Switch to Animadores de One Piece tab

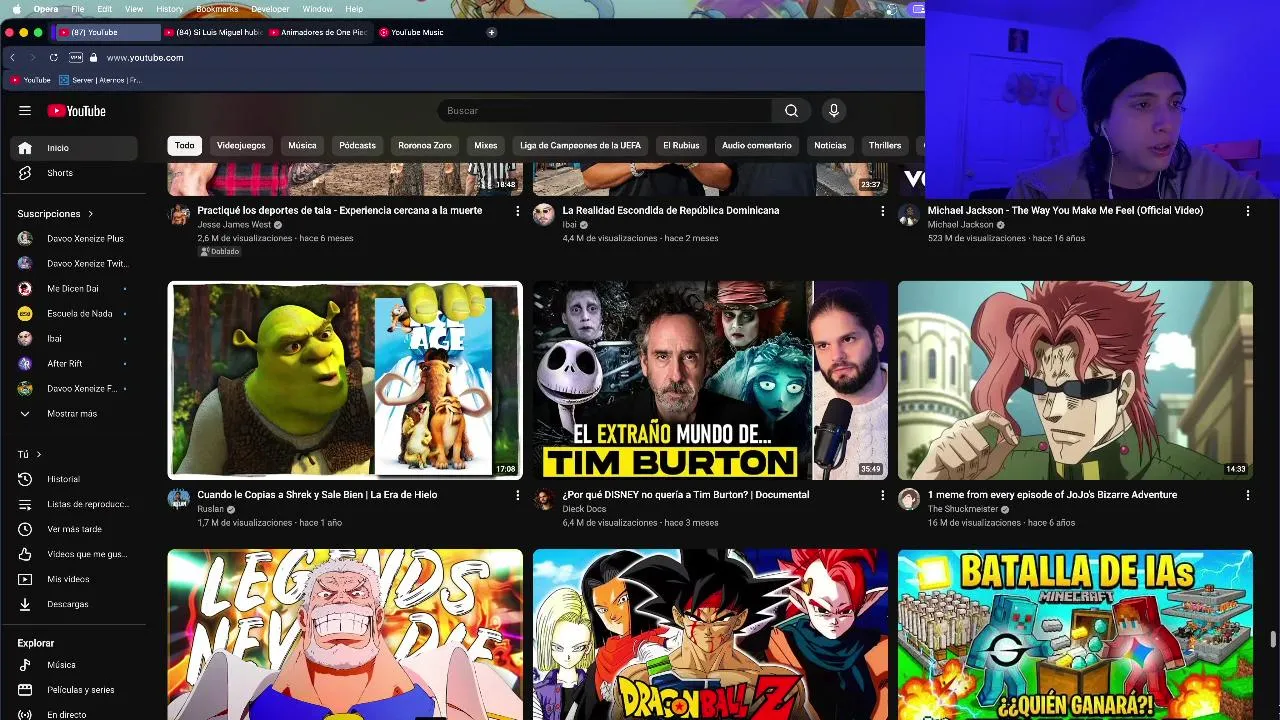(319, 32)
